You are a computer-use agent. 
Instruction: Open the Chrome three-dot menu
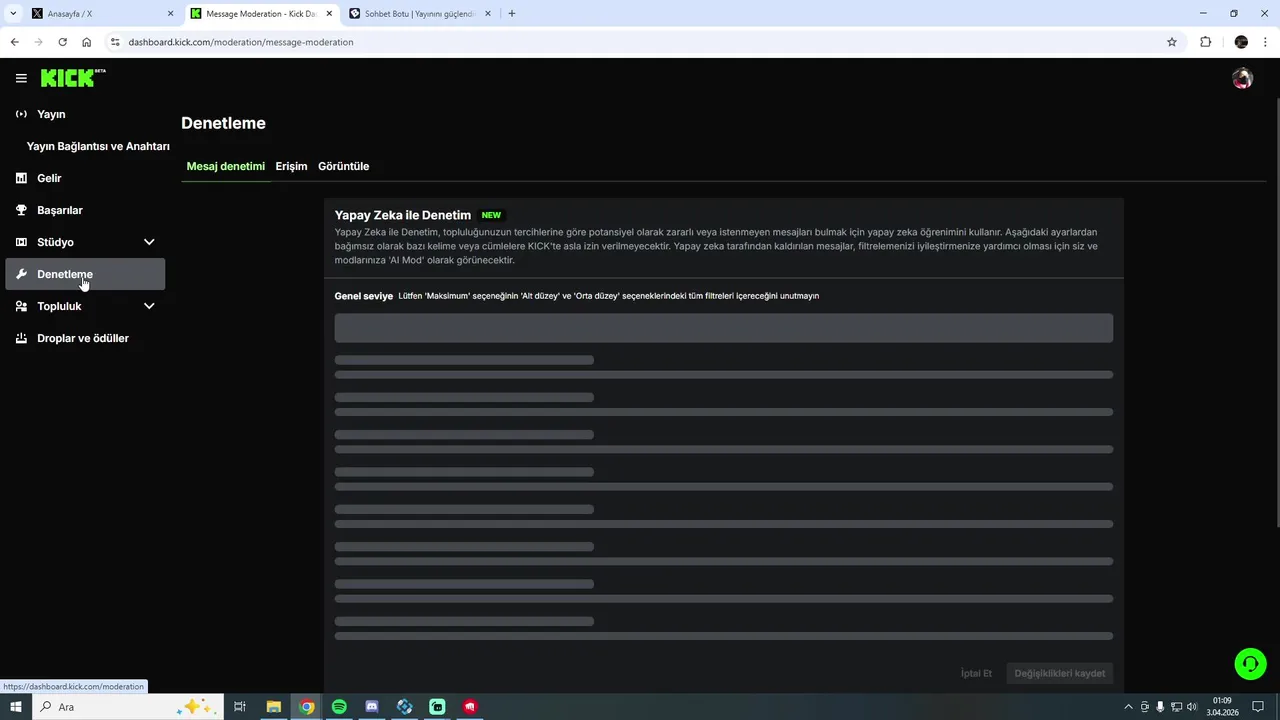pyautogui.click(x=1267, y=42)
